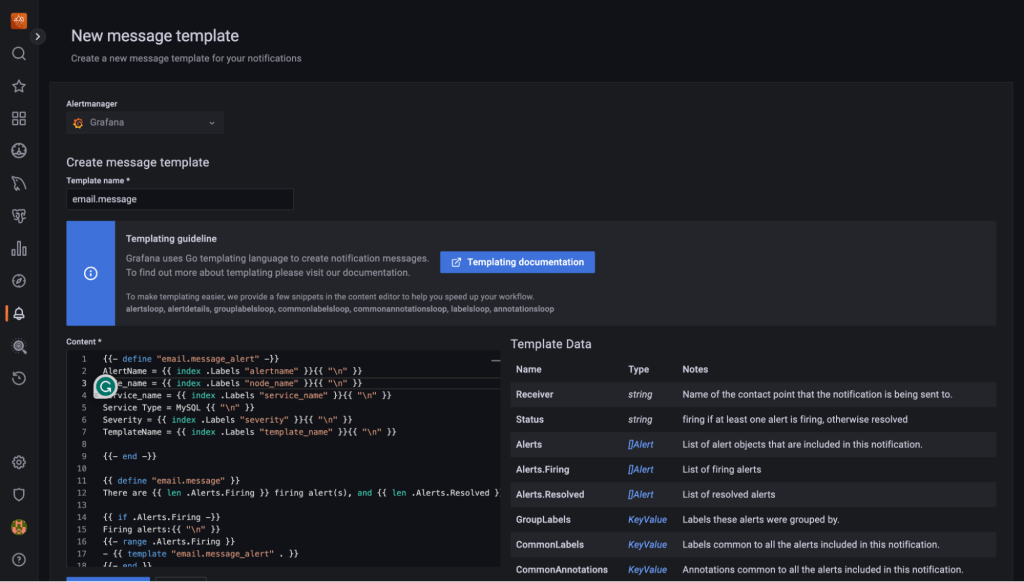Open the Starred star icon in sidebar

point(18,87)
